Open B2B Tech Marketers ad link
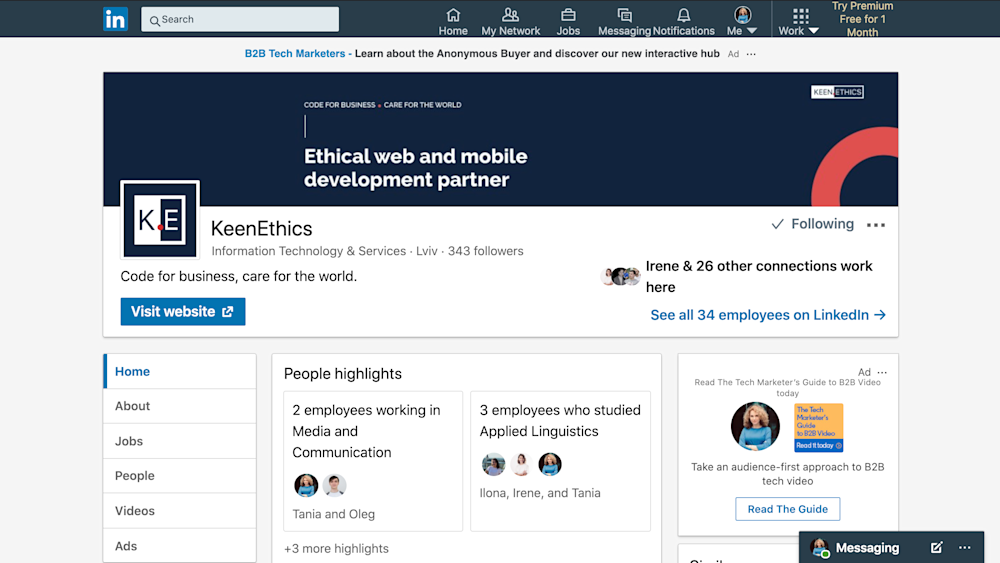Viewport: 1000px width, 563px height. [x=295, y=54]
